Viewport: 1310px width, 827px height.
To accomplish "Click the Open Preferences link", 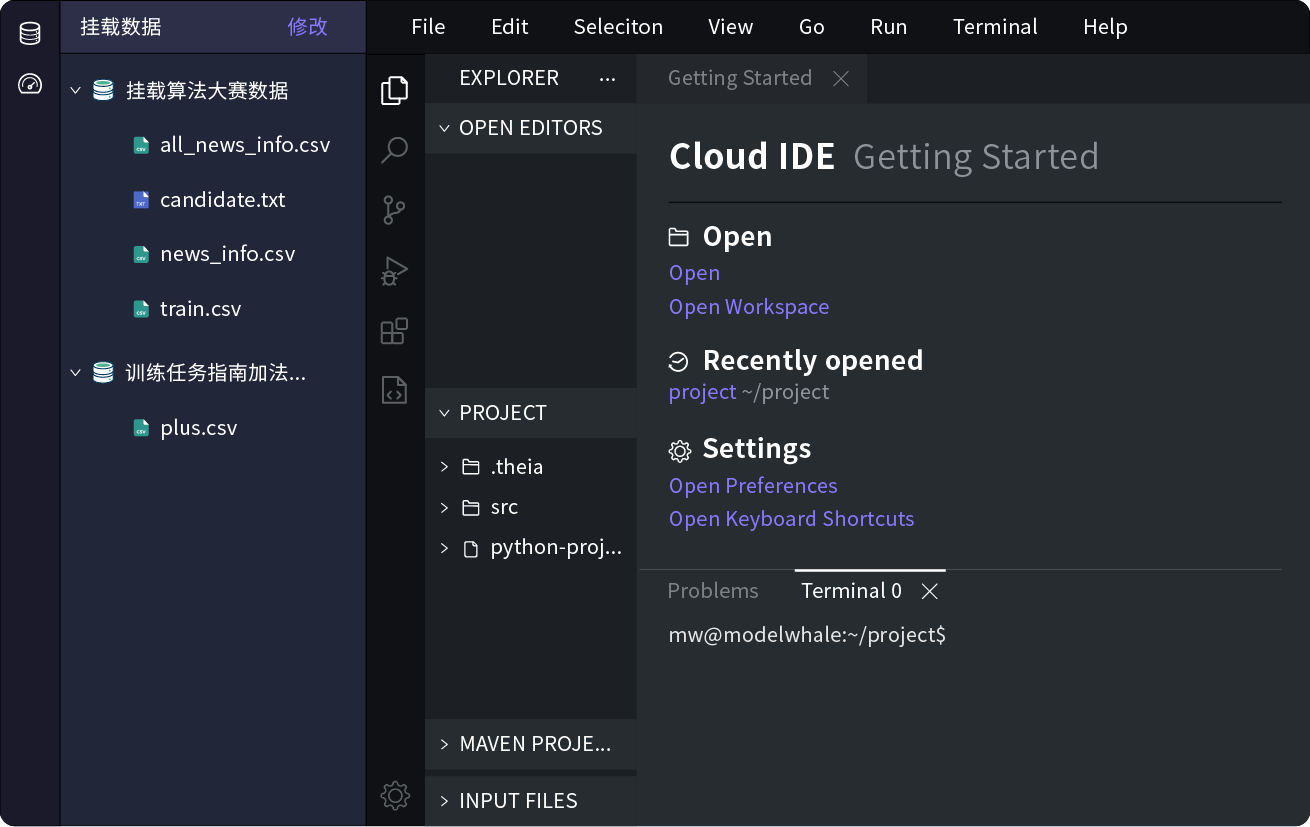I will point(753,486).
